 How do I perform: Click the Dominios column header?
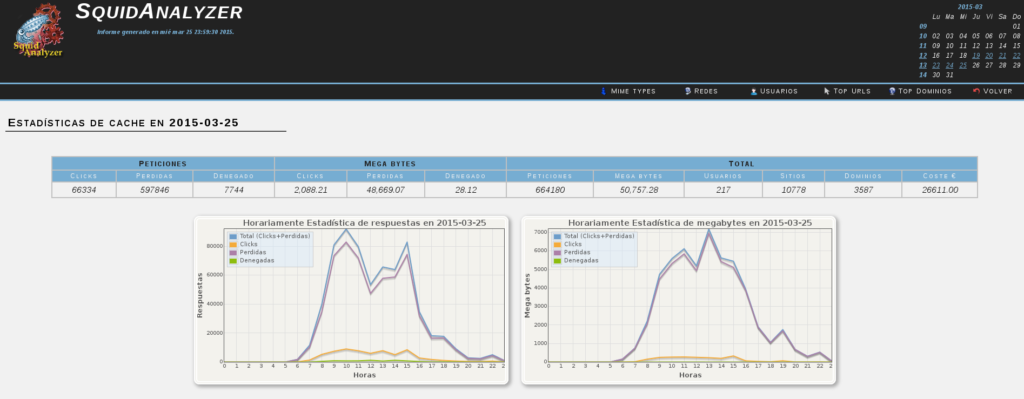click(x=863, y=176)
